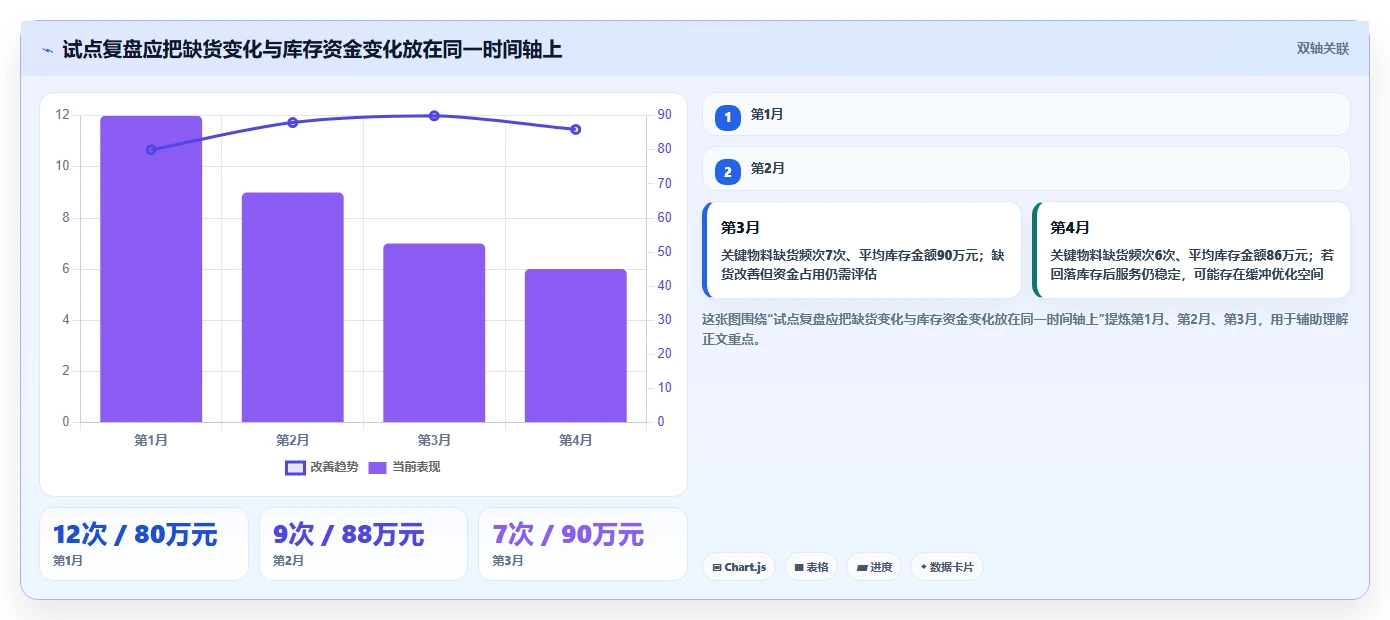
Task: Click the 第2月 bar in the chart
Action: coord(293,307)
